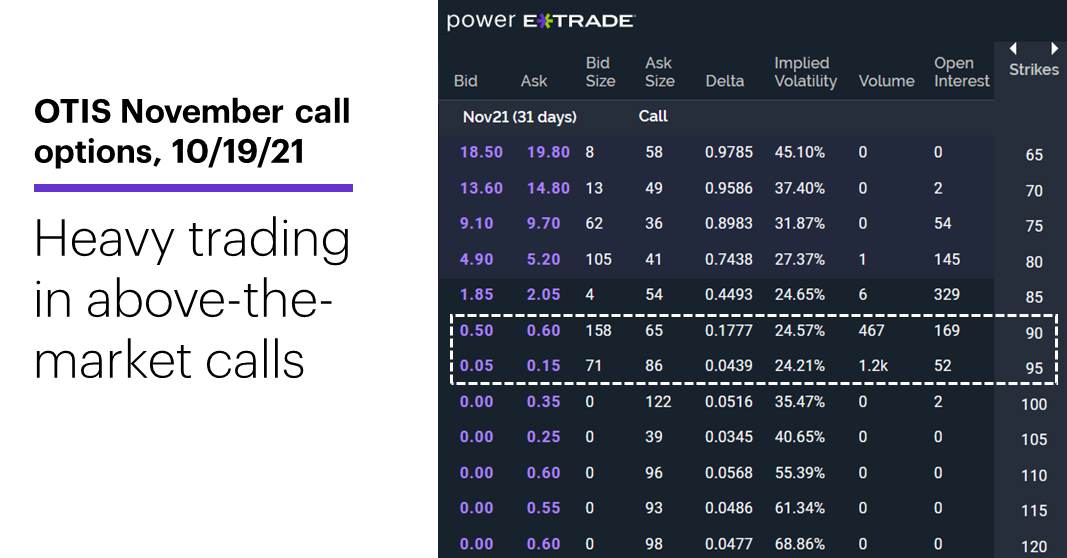Click the 5.20 ask for strike 80
Screen dimensions: 1067x558
point(543,259)
